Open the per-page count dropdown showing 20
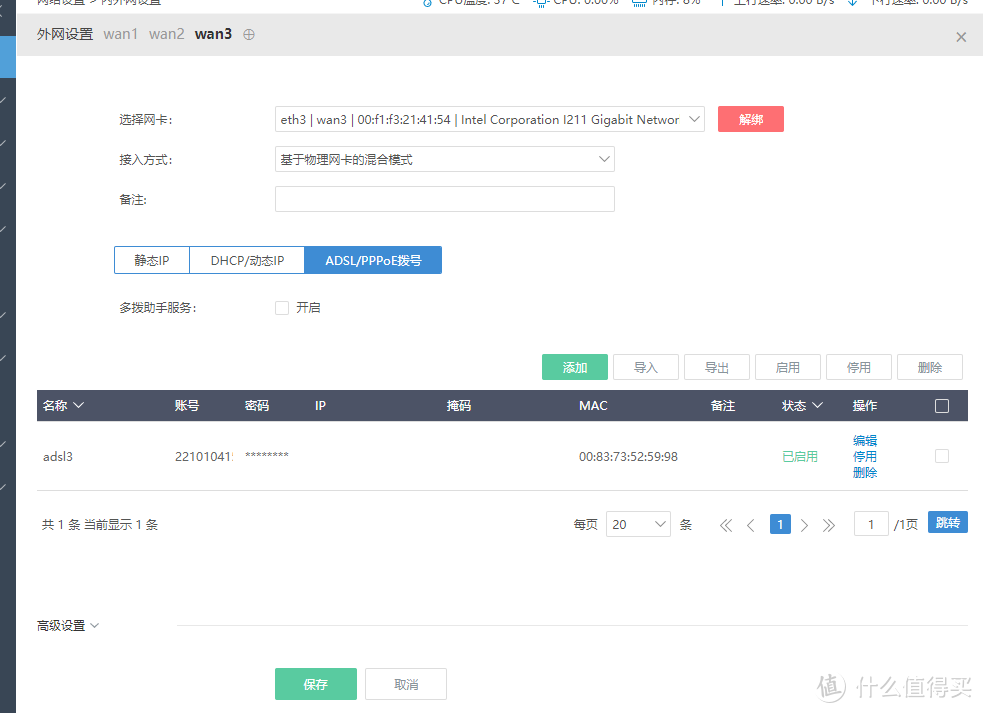This screenshot has width=983, height=713. (638, 524)
